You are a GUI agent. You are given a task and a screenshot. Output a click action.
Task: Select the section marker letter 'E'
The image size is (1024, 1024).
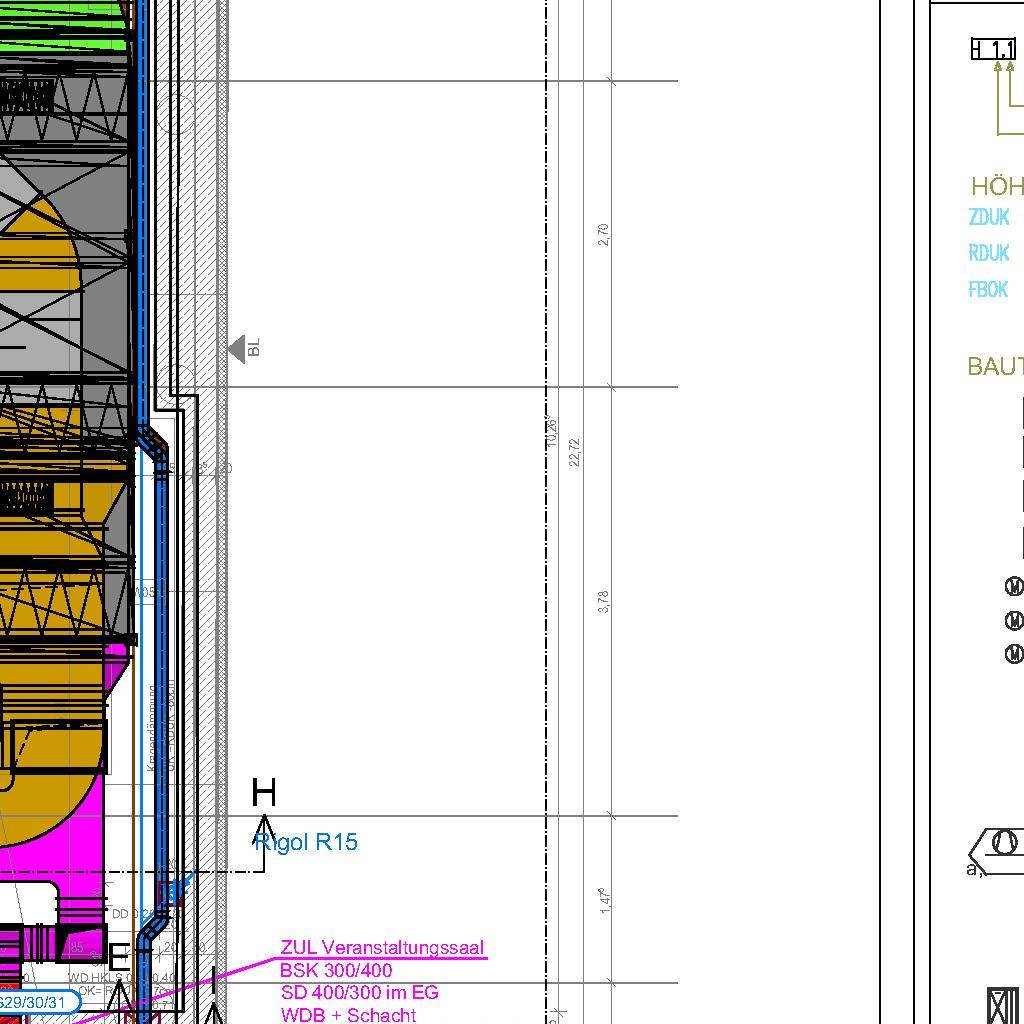(x=118, y=958)
